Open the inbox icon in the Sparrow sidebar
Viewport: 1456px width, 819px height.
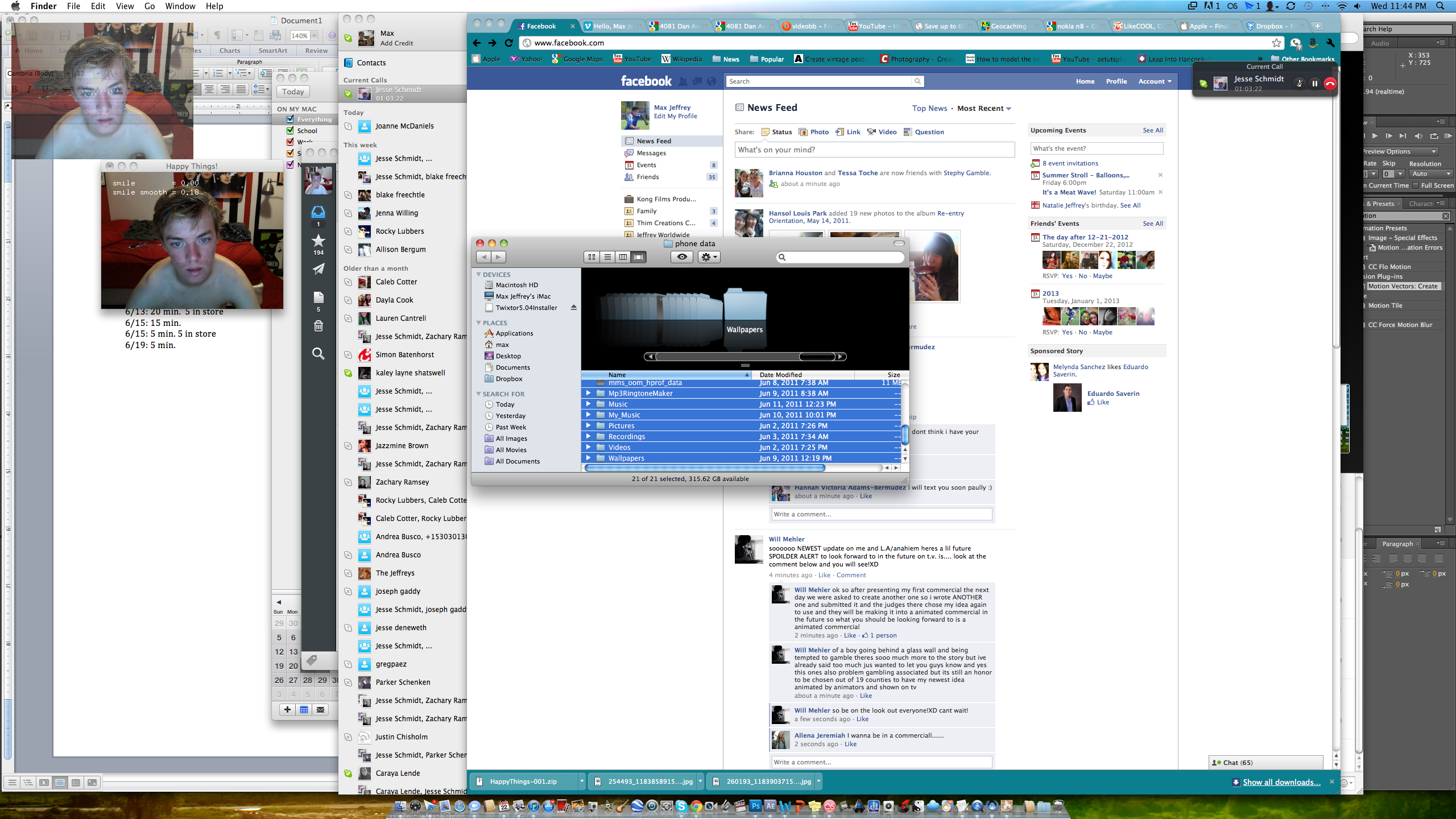tap(318, 213)
